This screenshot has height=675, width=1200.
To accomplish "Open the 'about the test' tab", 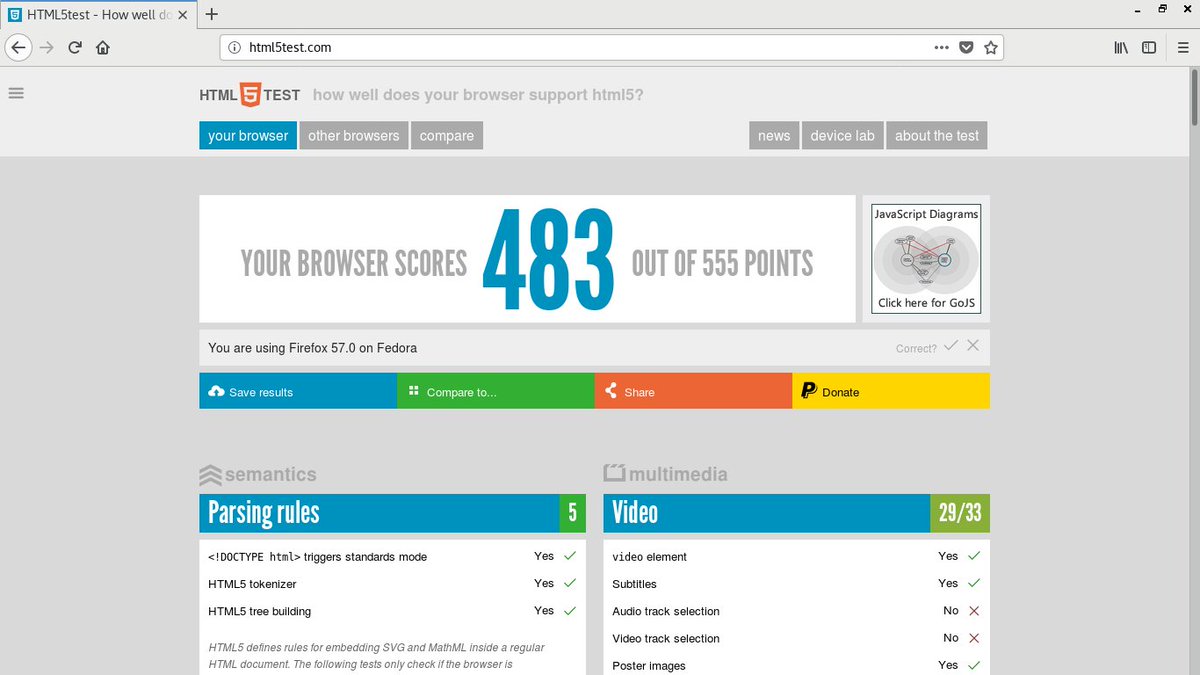I will pyautogui.click(x=937, y=136).
